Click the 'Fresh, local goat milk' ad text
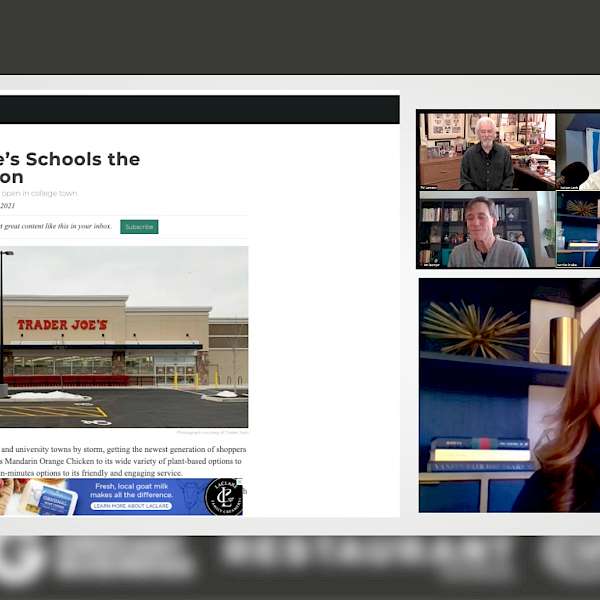Viewport: 600px width, 600px height. (x=131, y=490)
